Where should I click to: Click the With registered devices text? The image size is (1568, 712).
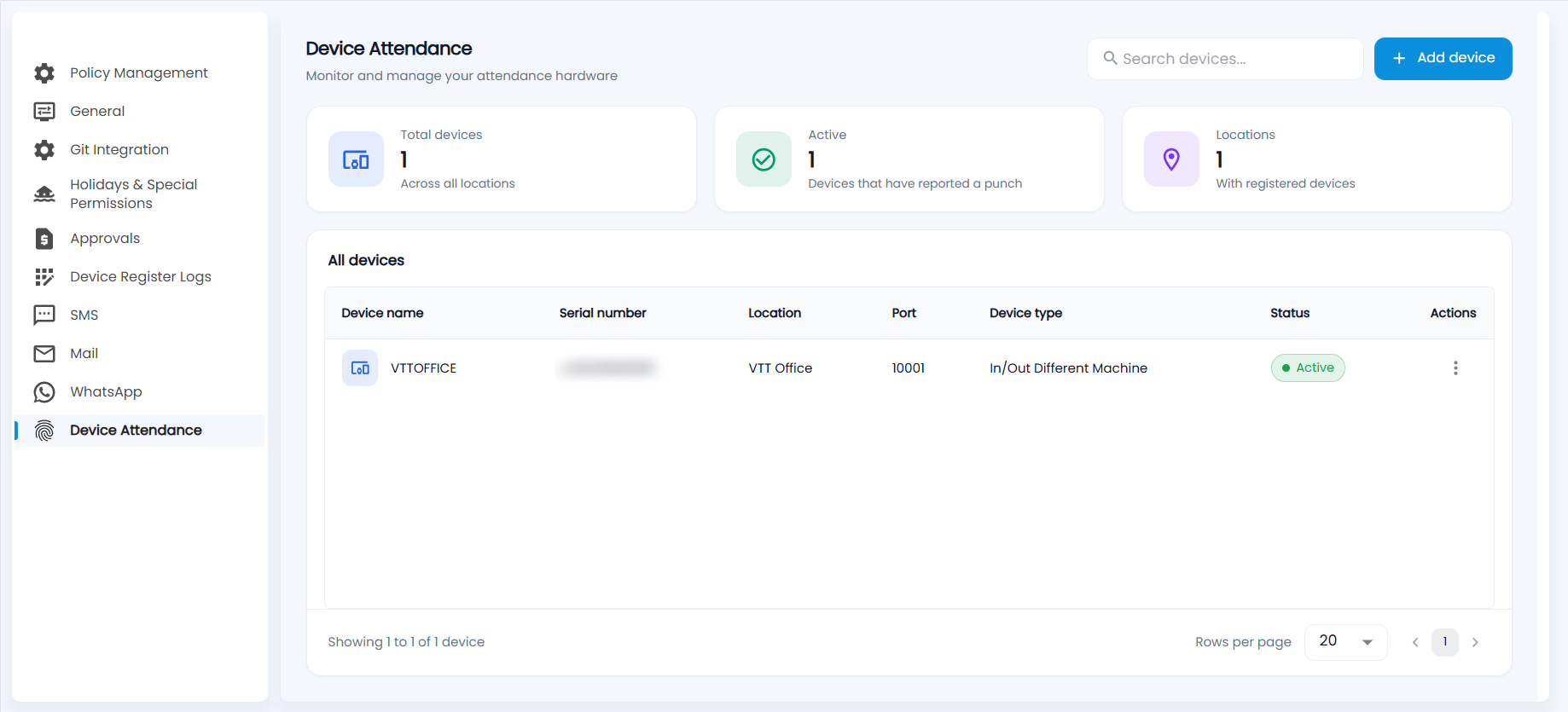point(1285,183)
